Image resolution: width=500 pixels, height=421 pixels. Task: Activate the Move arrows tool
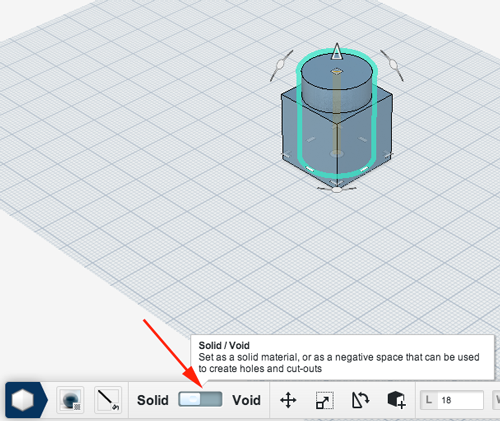pos(288,400)
